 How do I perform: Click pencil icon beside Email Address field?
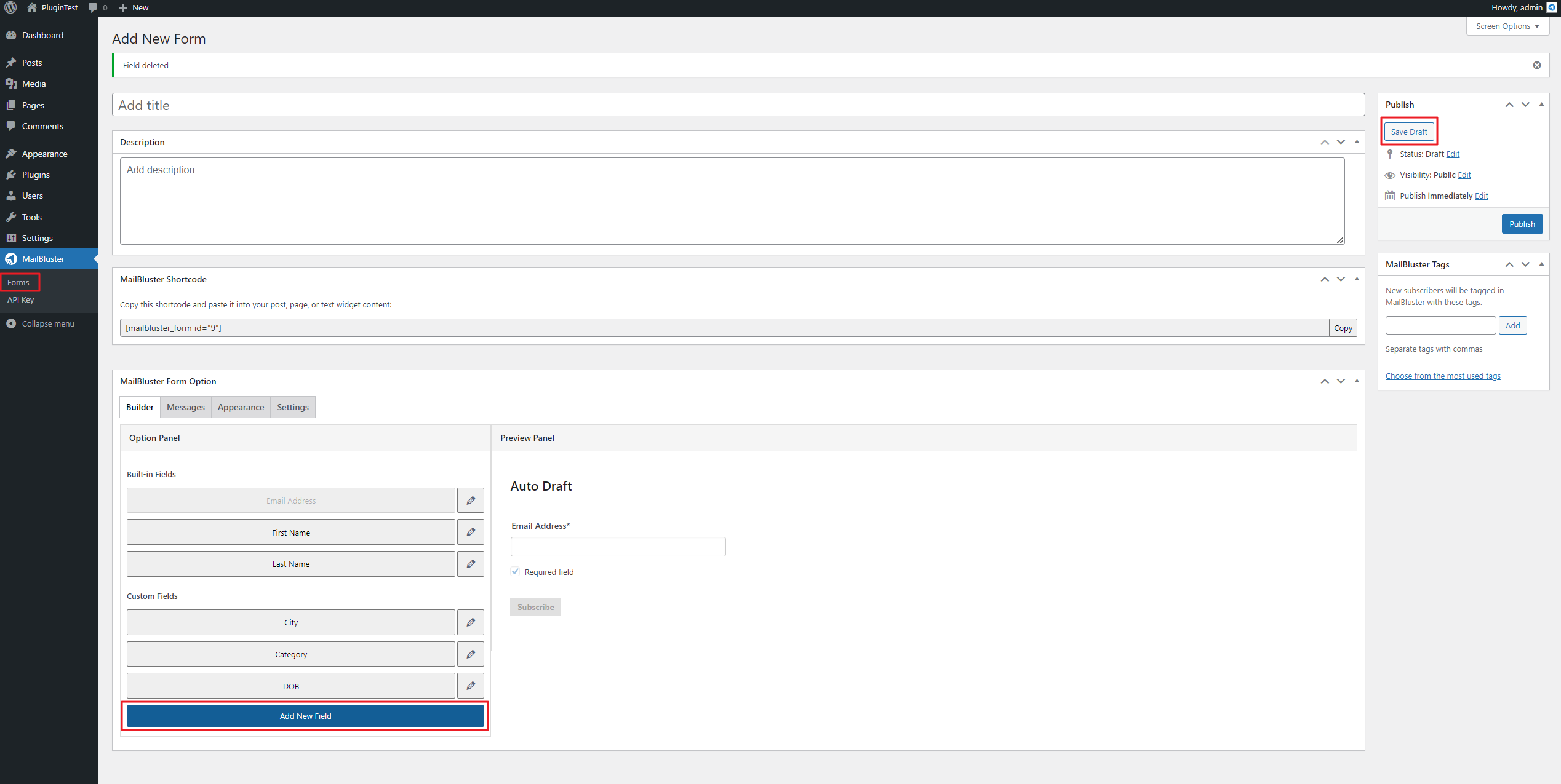coord(471,501)
